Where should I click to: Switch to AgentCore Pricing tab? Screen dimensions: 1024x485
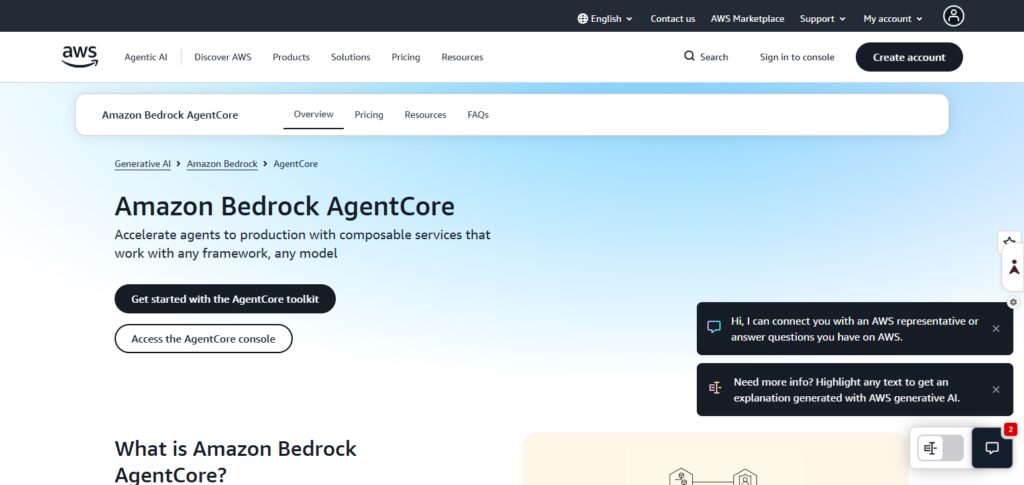click(x=369, y=115)
